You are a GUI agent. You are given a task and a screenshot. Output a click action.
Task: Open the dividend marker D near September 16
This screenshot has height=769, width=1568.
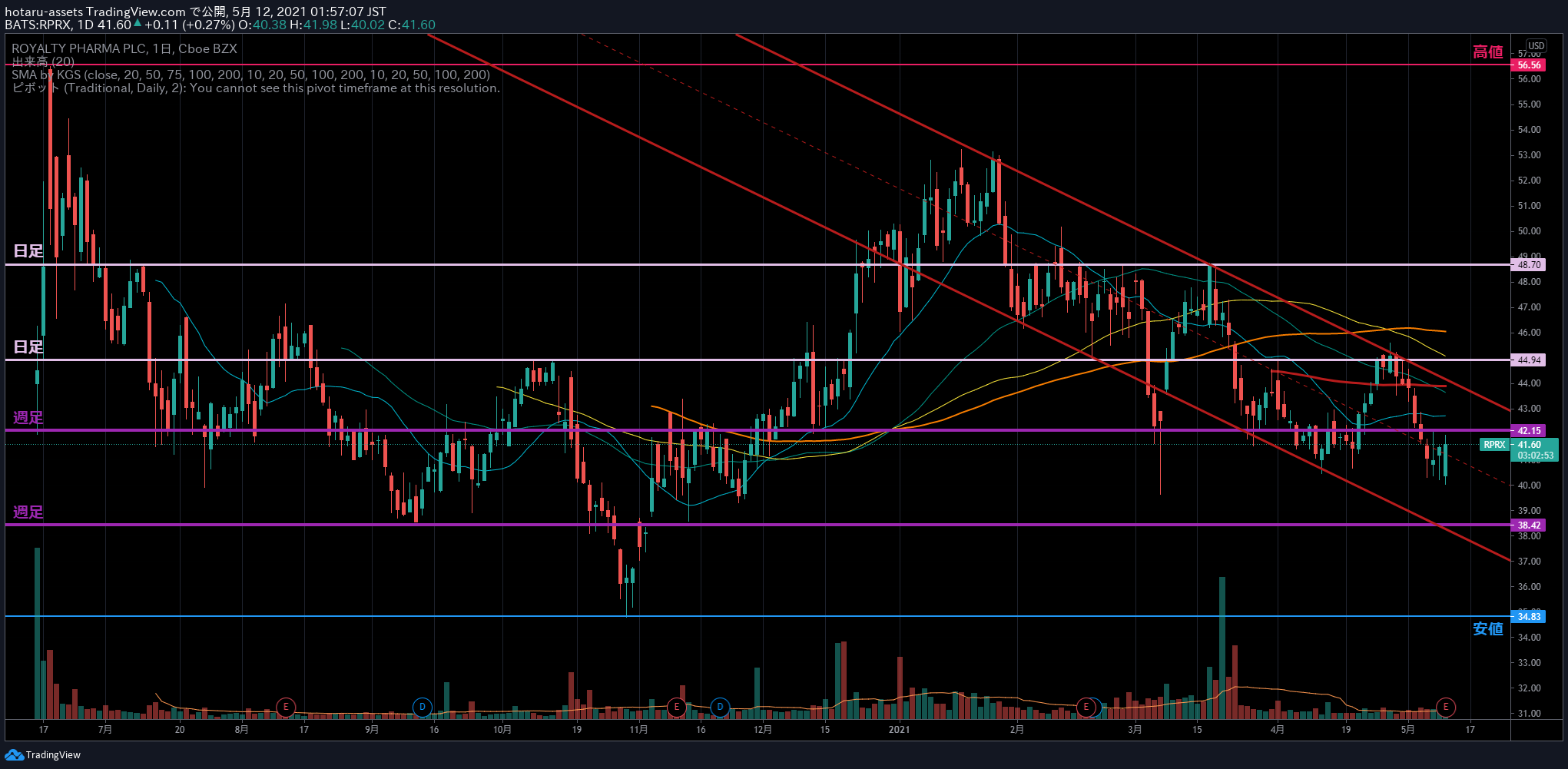click(422, 707)
